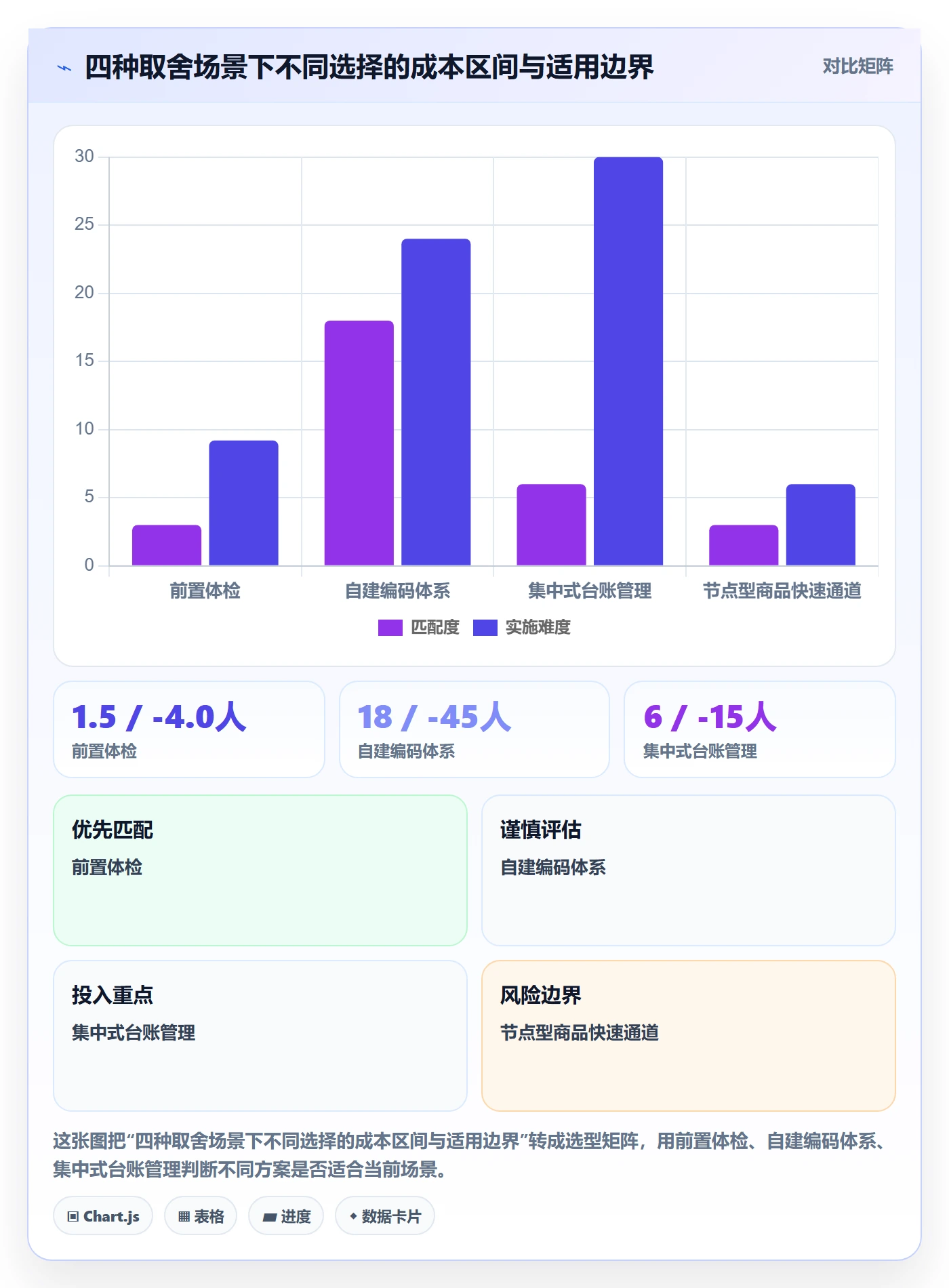Screen dimensions: 949x1288
Task: Click the 集中式台账管理 x-axis label
Action: click(590, 591)
